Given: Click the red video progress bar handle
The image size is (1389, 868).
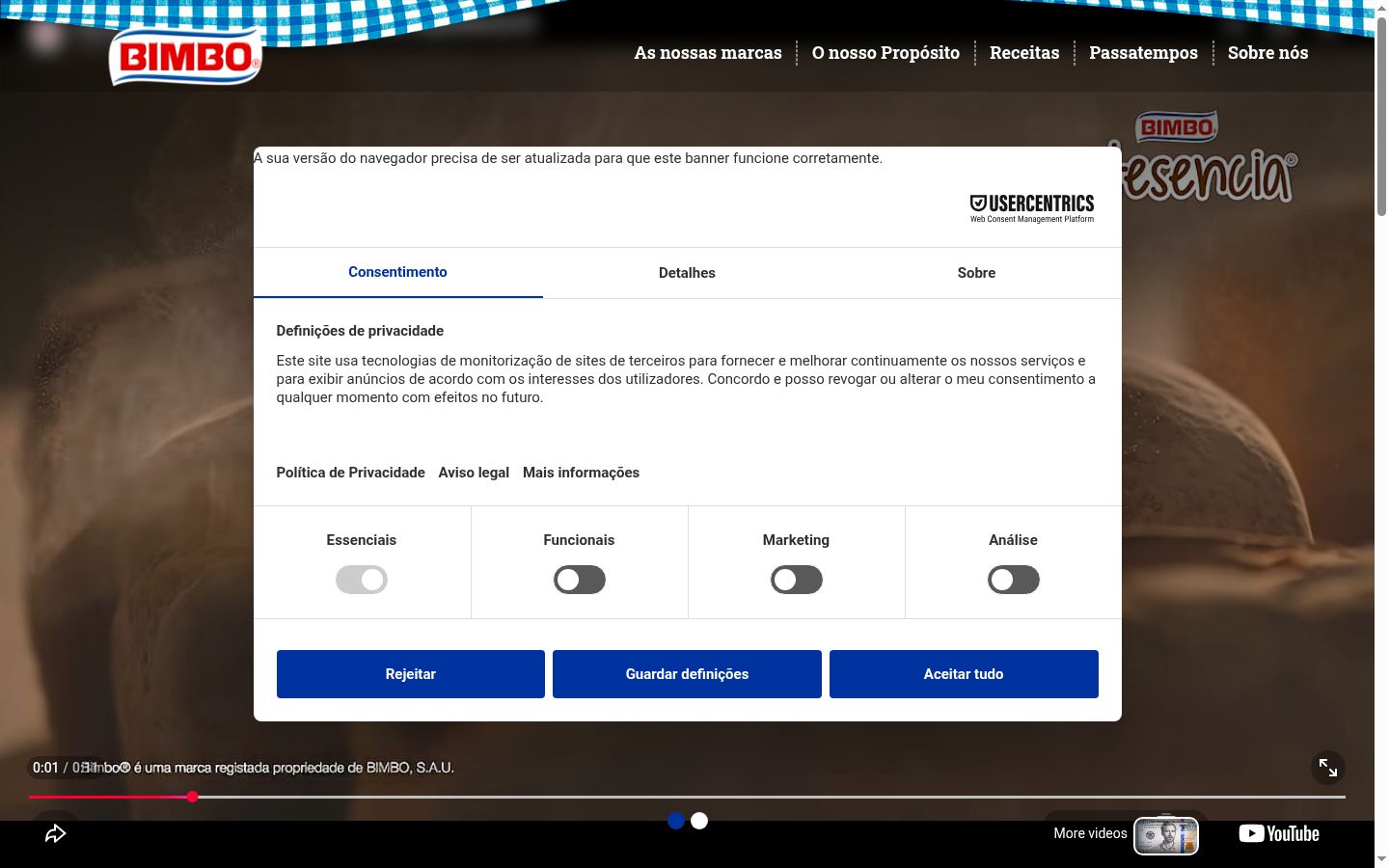Looking at the screenshot, I should (193, 797).
